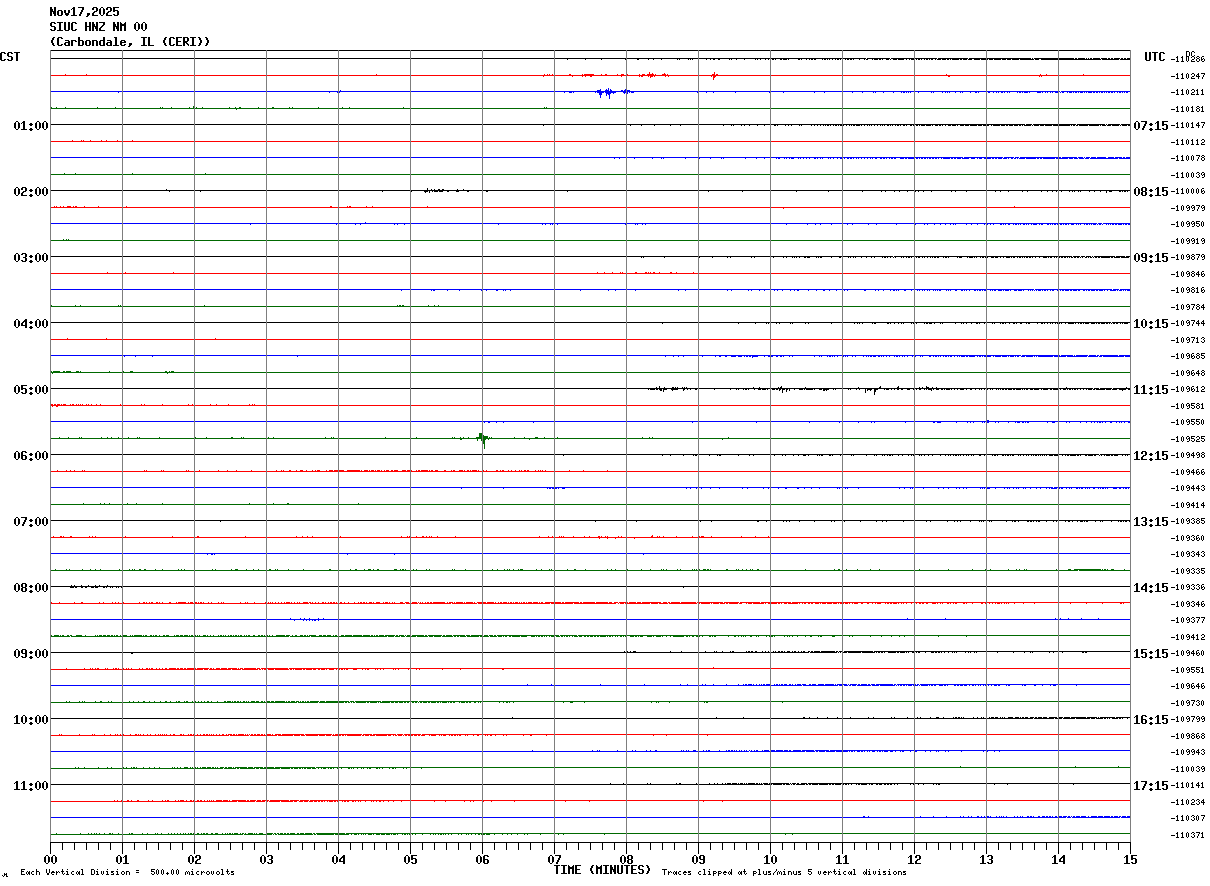Click DC offset value -109612
This screenshot has width=1210, height=886.
tap(1188, 389)
